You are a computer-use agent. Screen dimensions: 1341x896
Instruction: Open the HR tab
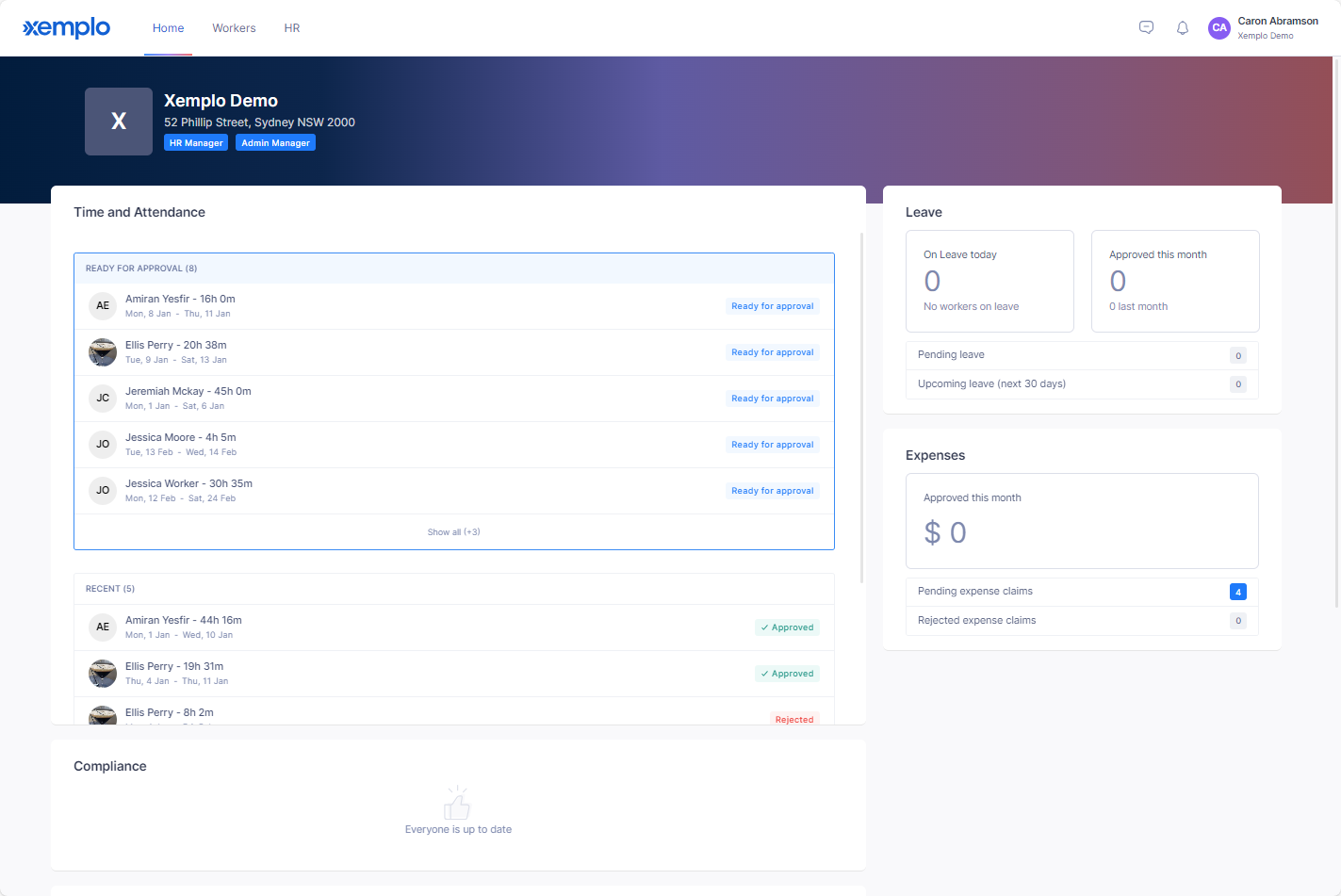[292, 28]
